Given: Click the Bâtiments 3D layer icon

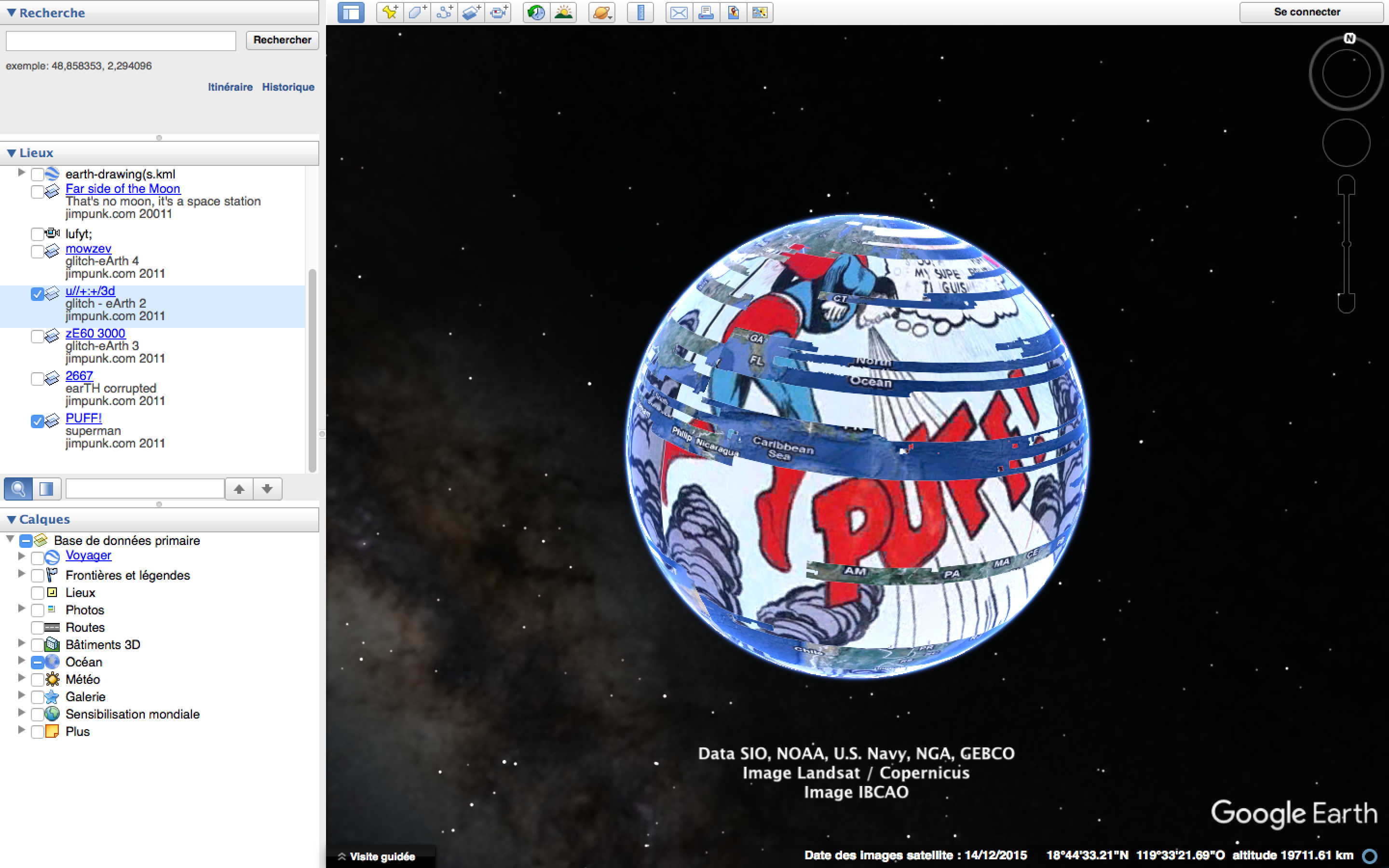Looking at the screenshot, I should coord(52,645).
